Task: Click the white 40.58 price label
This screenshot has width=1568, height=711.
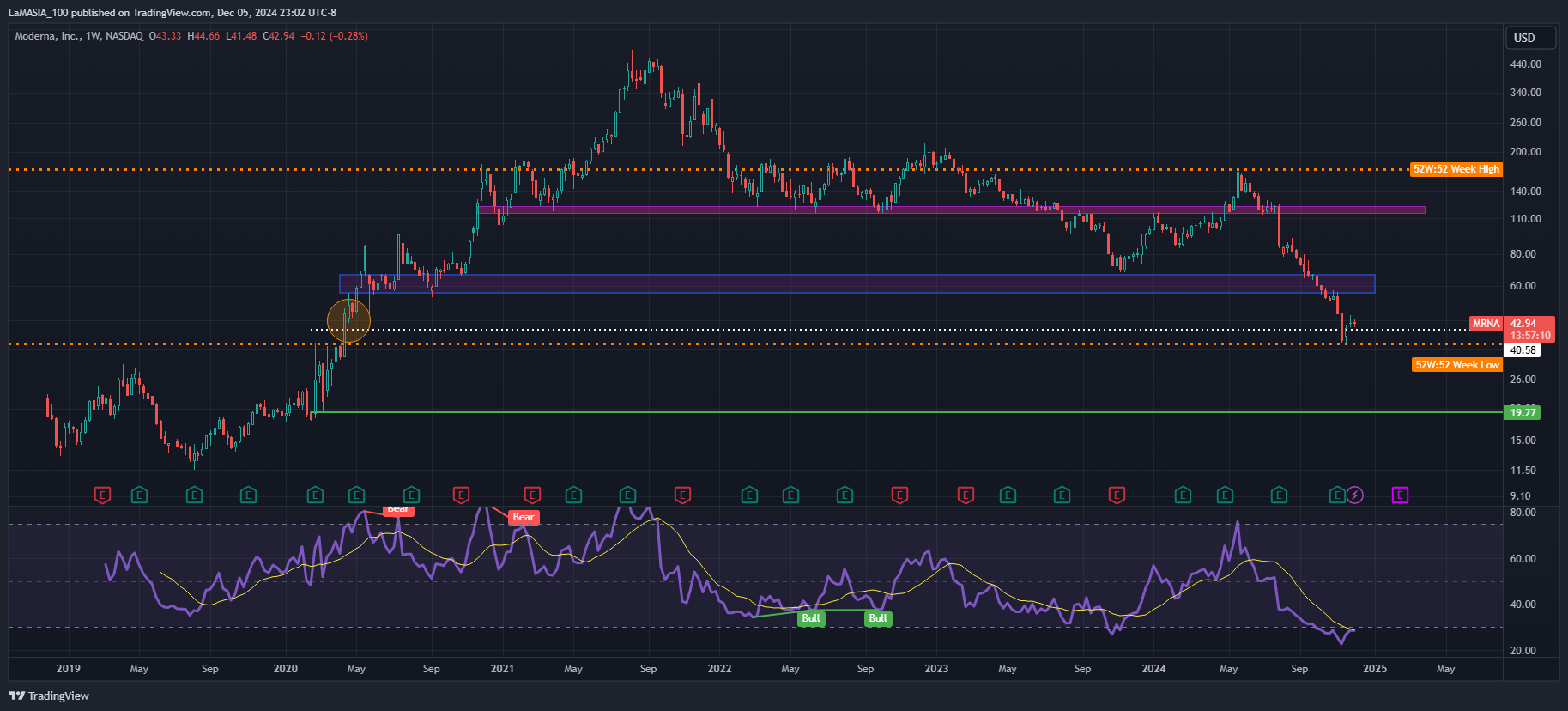Action: (1523, 350)
